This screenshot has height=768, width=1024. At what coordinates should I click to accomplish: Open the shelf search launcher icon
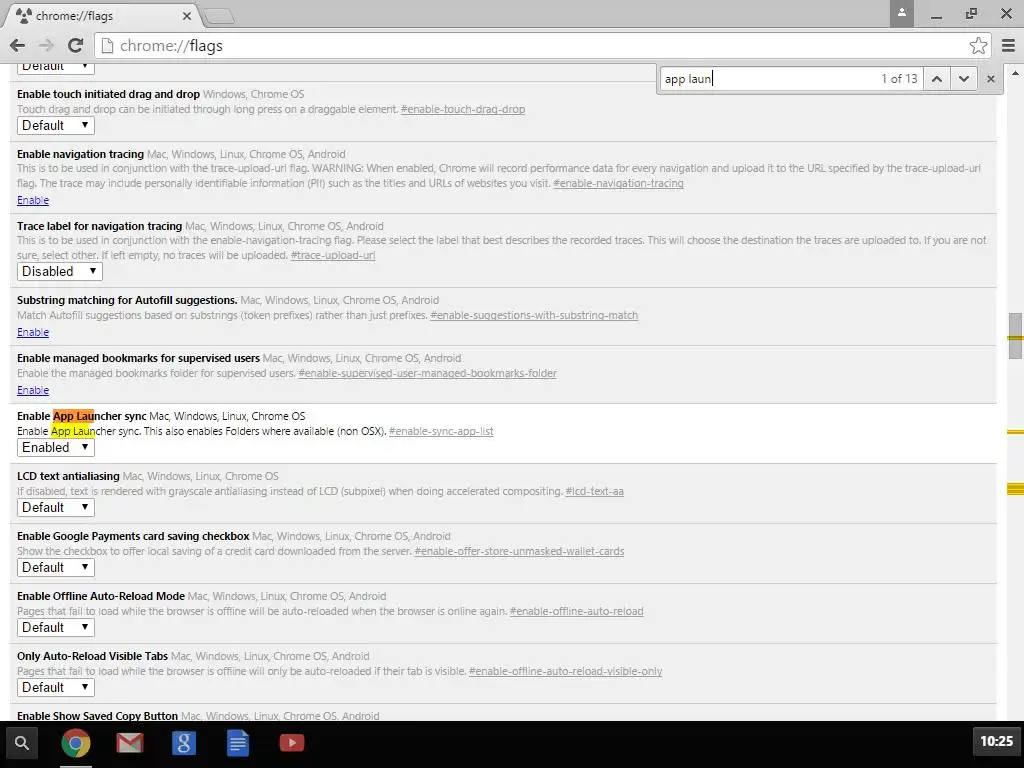point(22,743)
